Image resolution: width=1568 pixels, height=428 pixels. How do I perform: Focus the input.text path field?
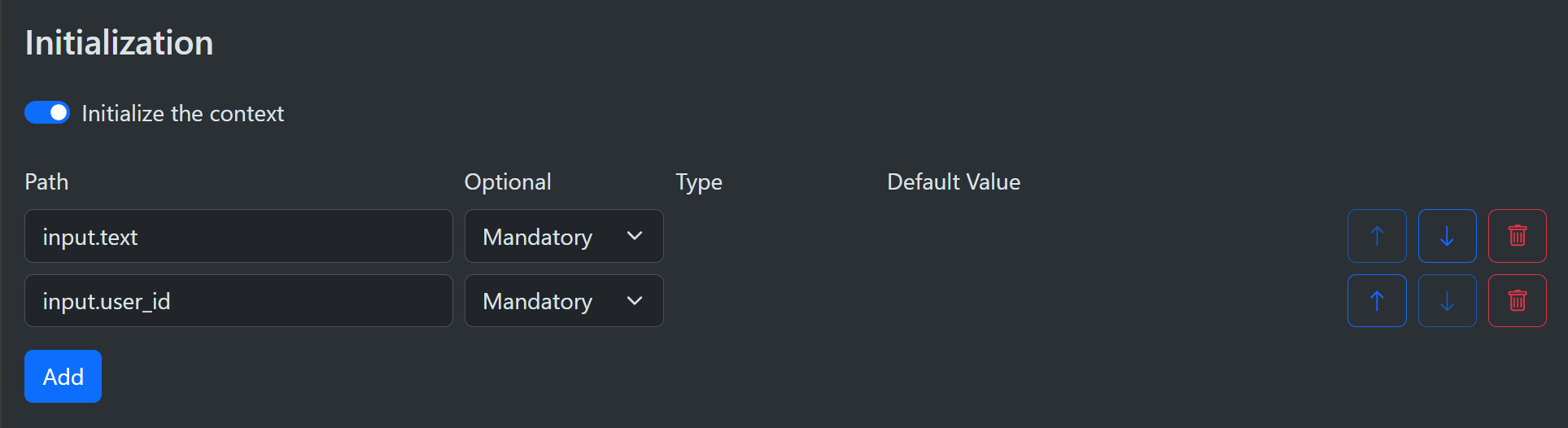(x=238, y=236)
